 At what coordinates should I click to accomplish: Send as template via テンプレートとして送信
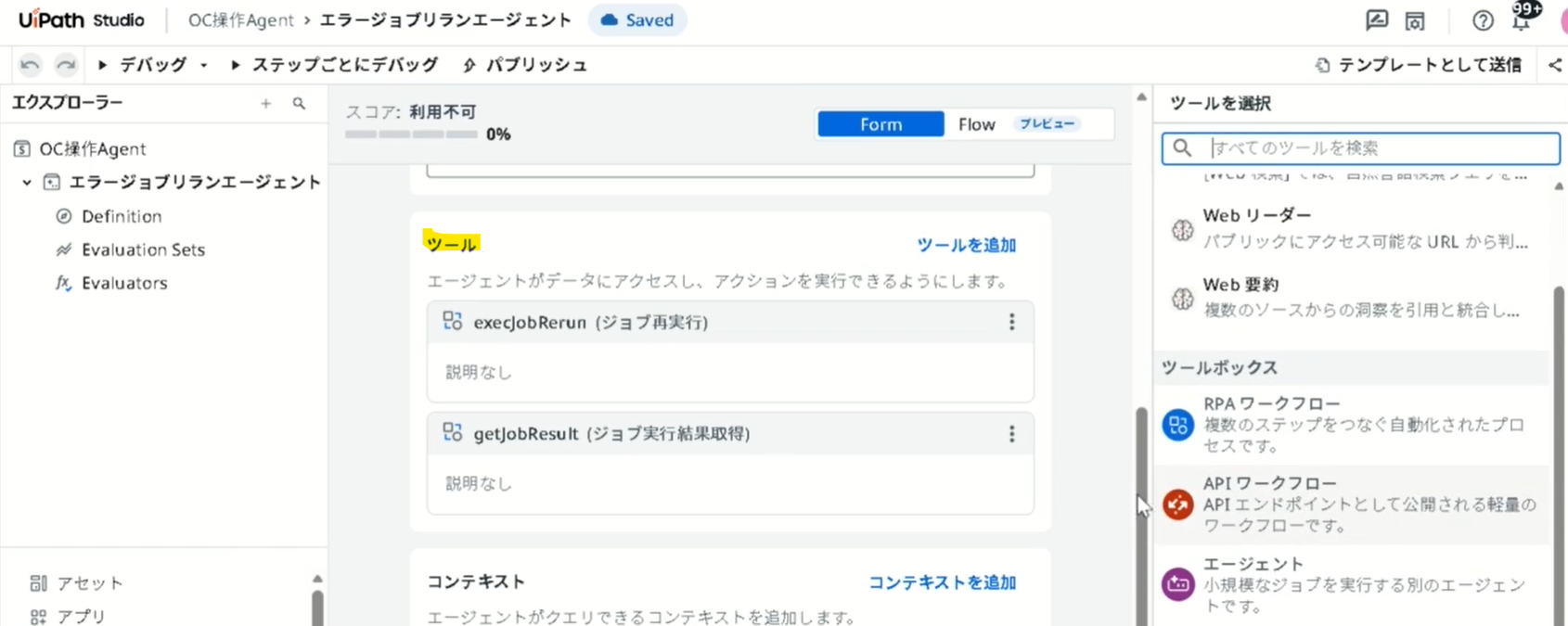(x=1419, y=65)
